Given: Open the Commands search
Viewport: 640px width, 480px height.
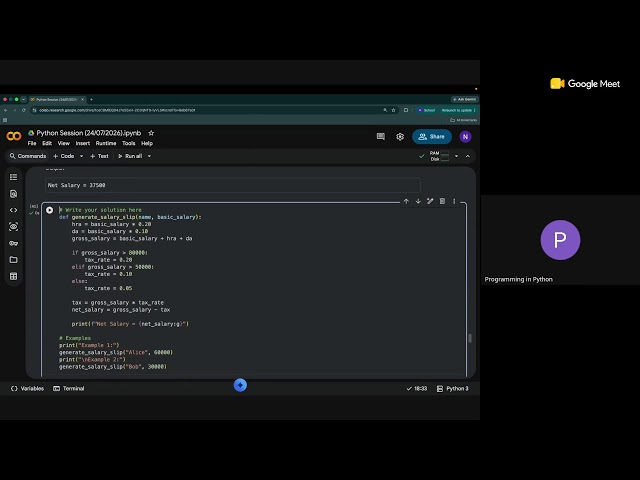Looking at the screenshot, I should (x=28, y=156).
